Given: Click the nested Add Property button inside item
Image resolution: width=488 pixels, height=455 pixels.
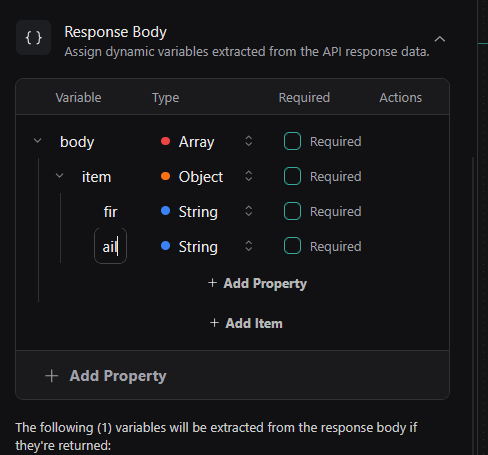Looking at the screenshot, I should click(x=257, y=283).
